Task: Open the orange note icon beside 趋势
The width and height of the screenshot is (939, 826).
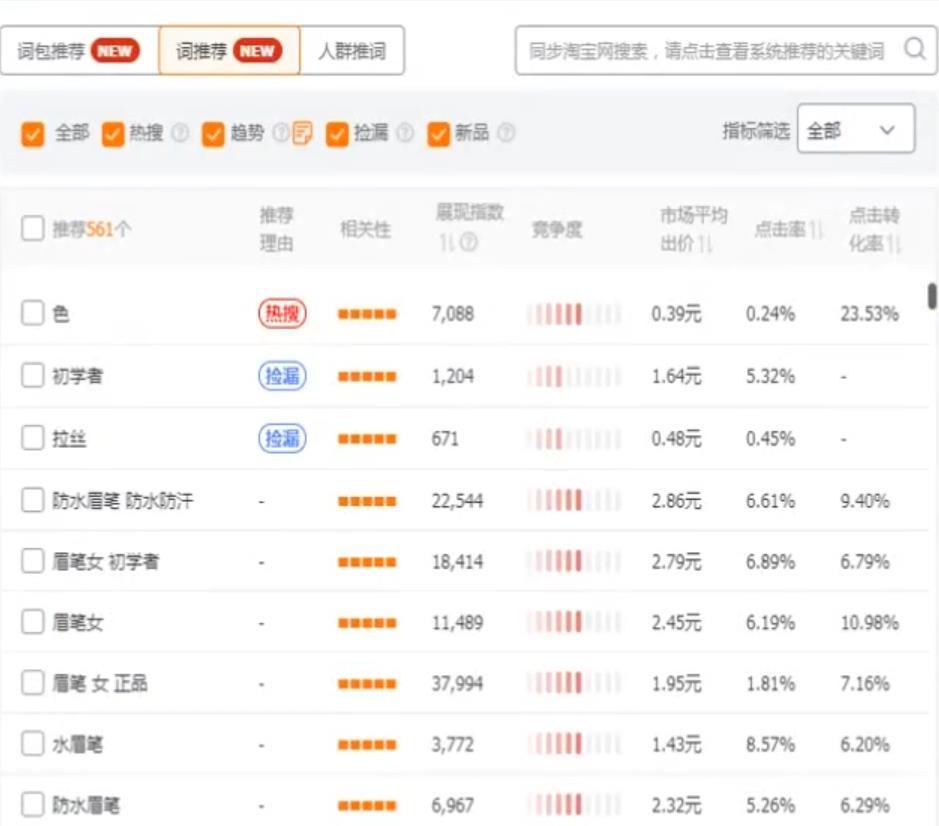Action: click(302, 133)
